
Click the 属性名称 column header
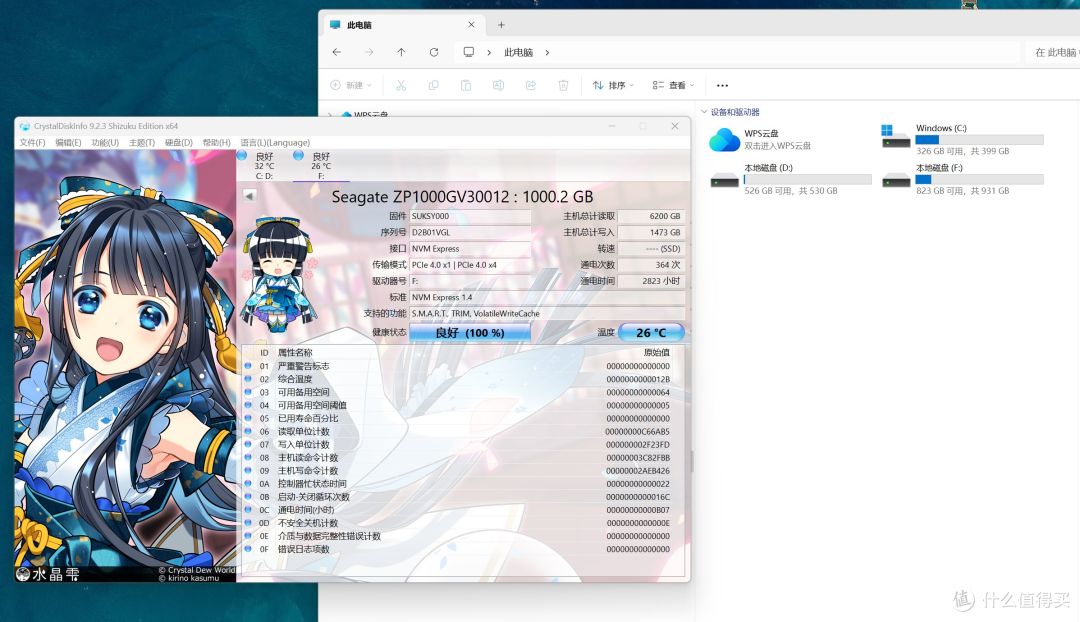(295, 353)
